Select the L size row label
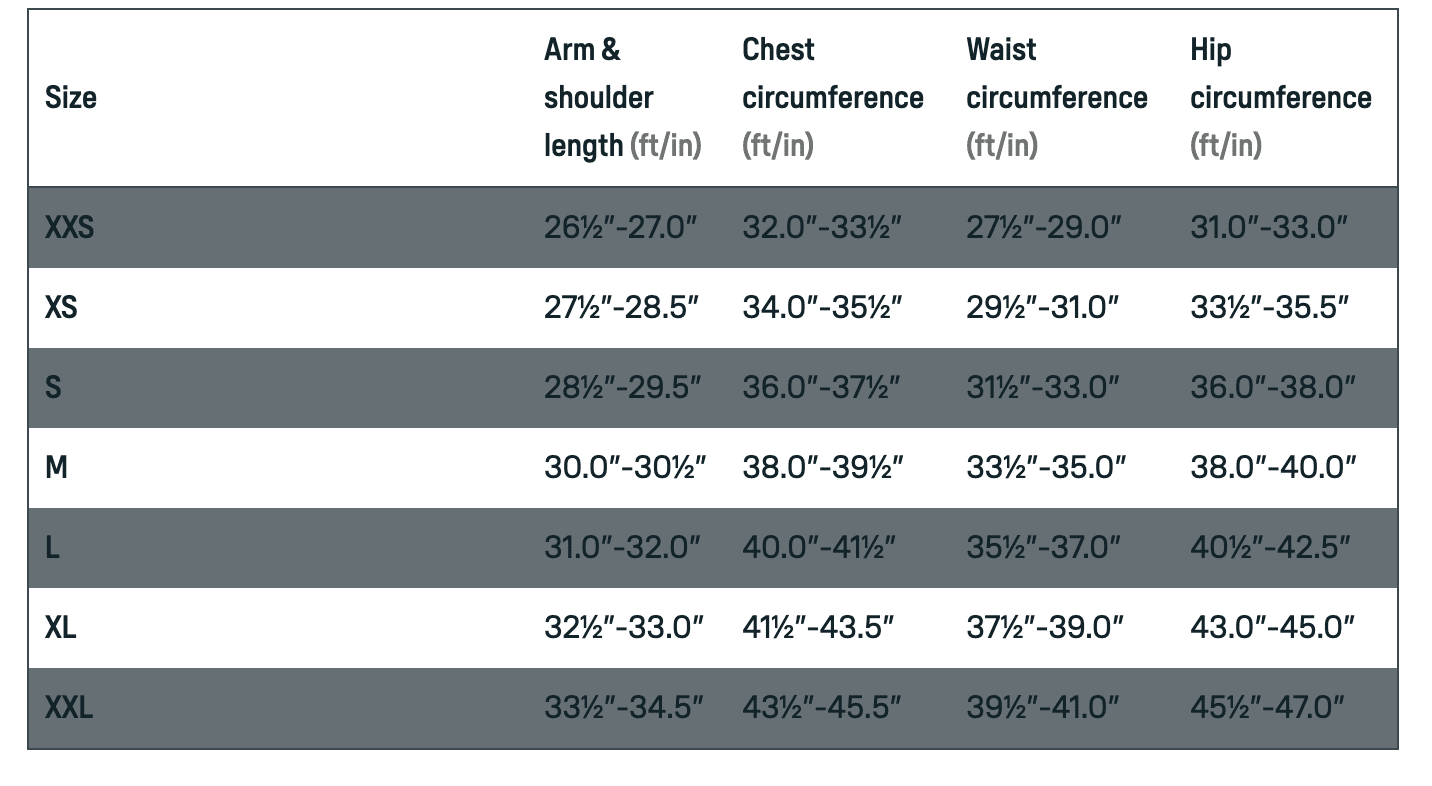The image size is (1432, 786). click(x=52, y=548)
